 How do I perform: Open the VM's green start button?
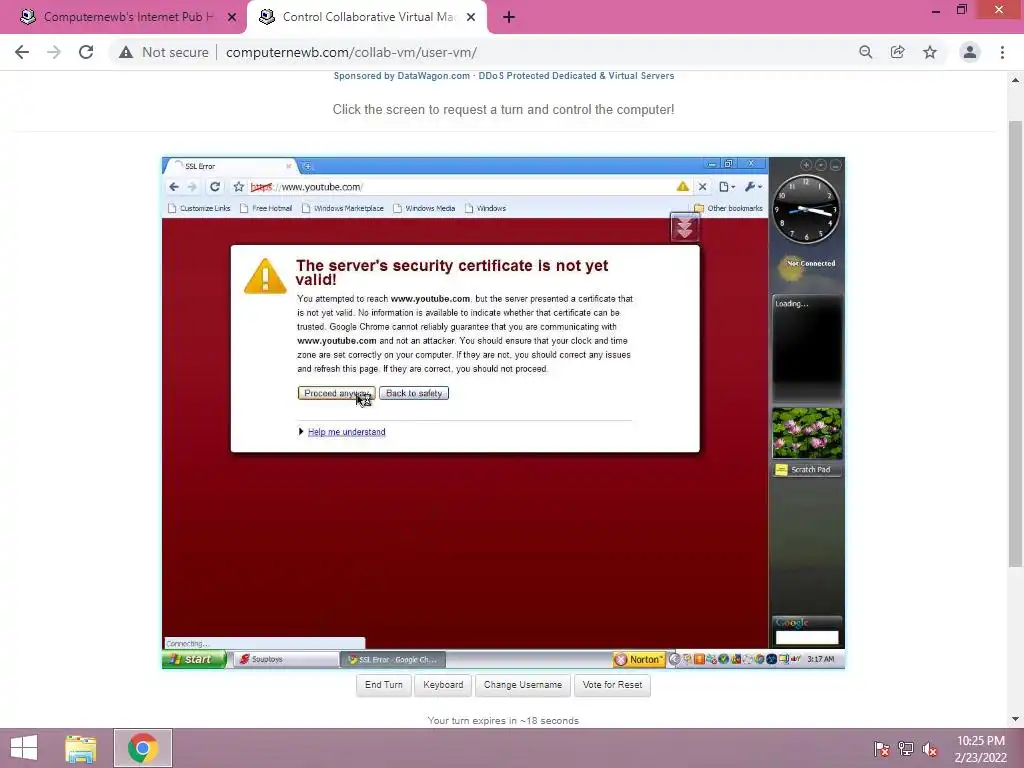point(195,659)
